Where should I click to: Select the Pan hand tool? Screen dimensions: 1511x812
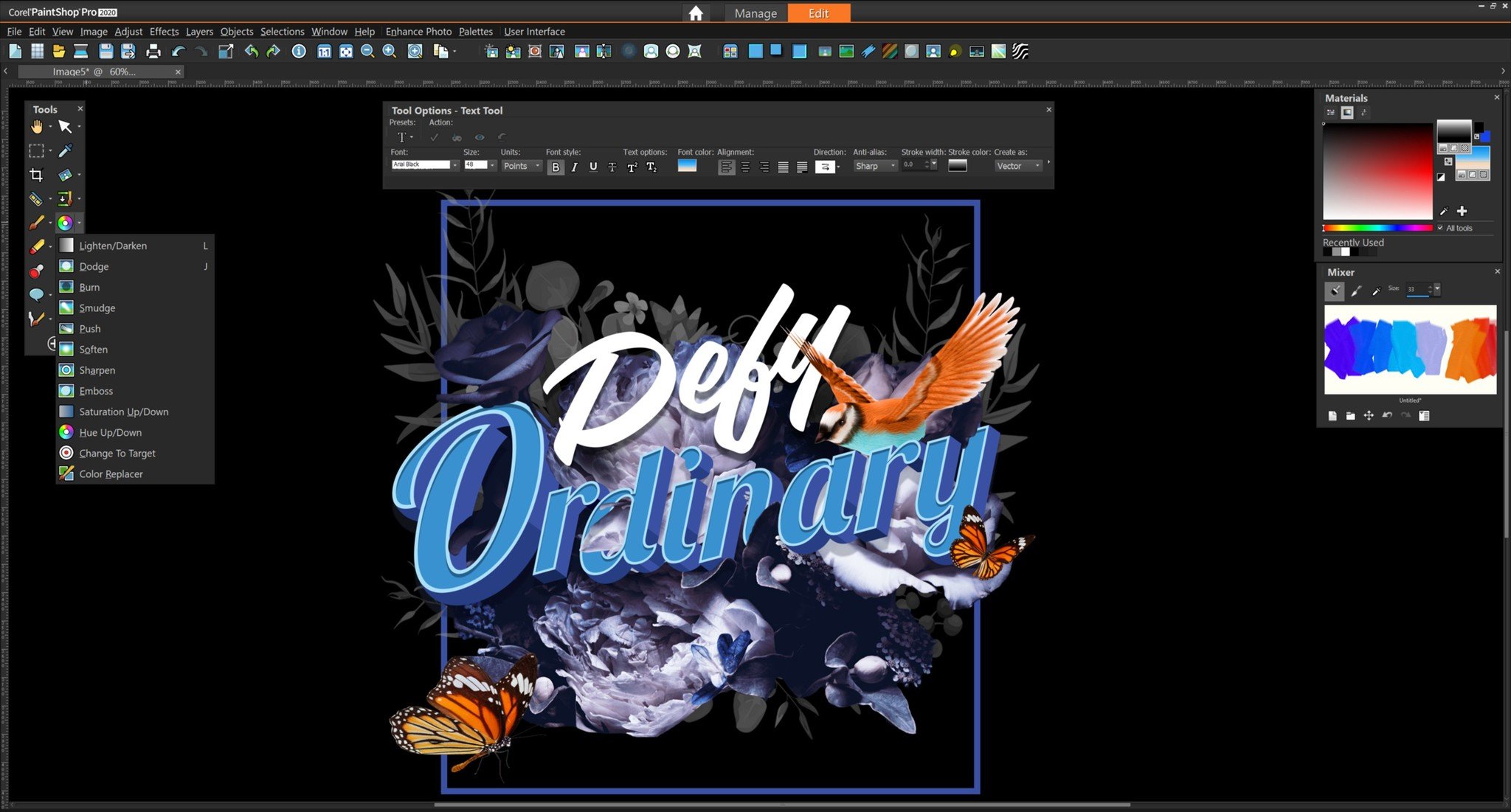click(x=36, y=127)
